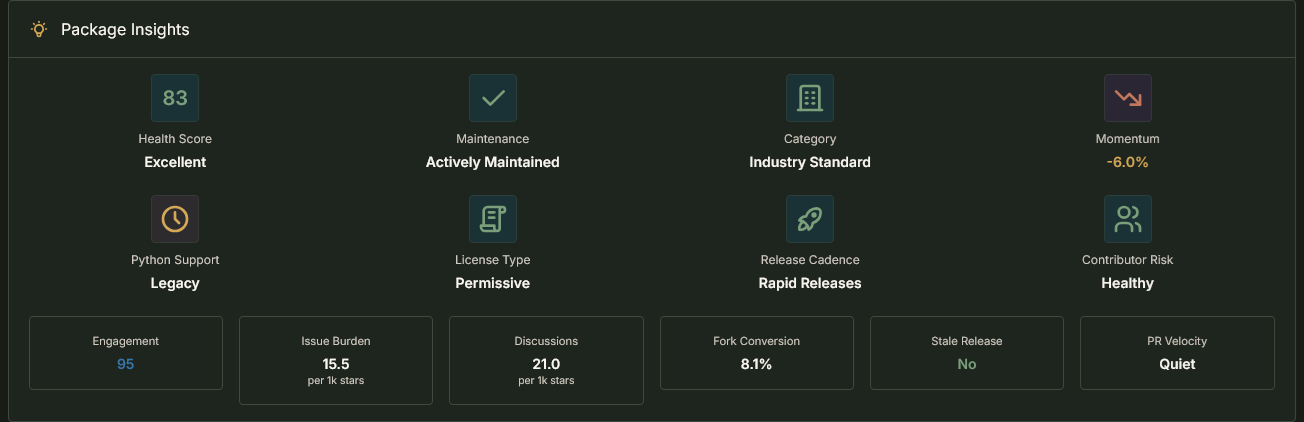Select the Issue Burden card
This screenshot has width=1304, height=422.
336,360
